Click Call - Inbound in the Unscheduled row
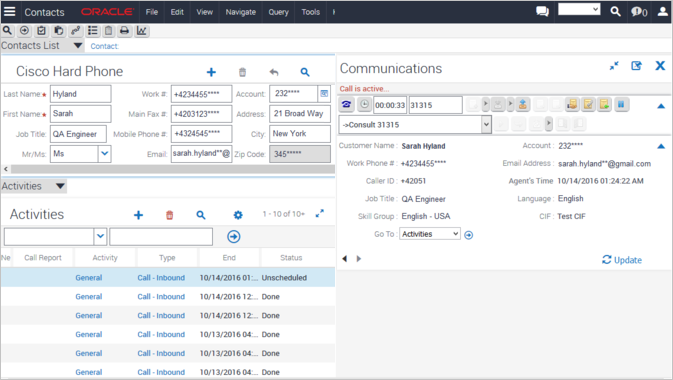 pos(161,278)
